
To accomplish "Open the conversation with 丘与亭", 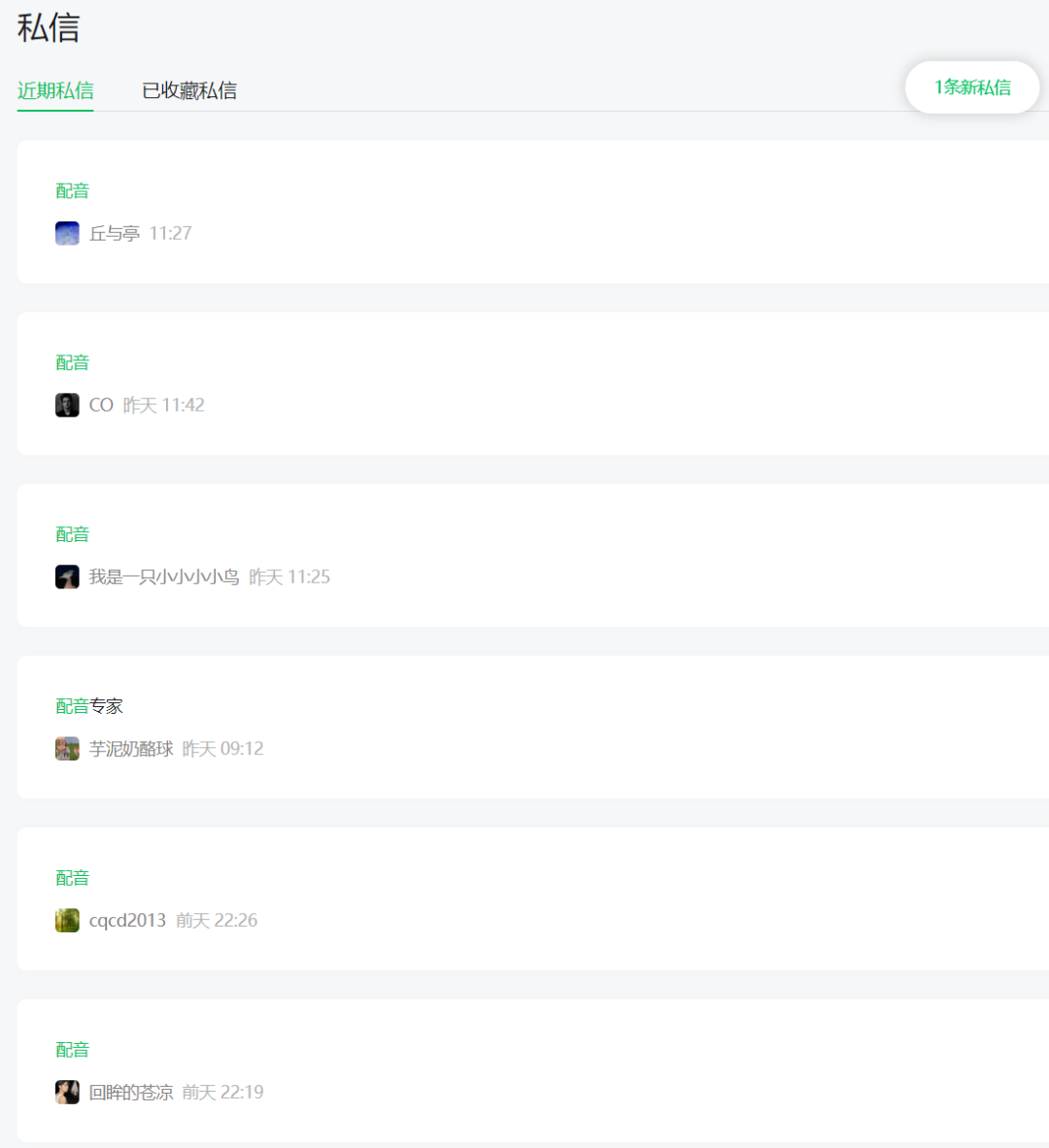I will click(524, 212).
